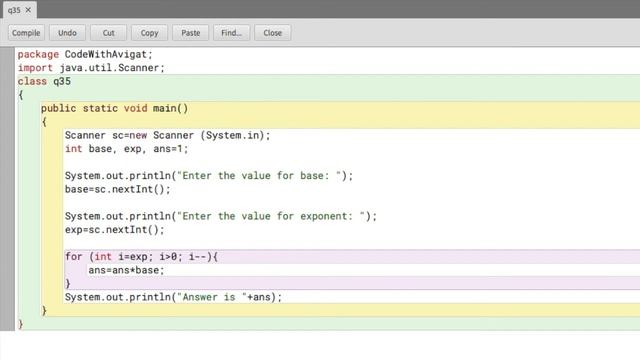Click the Undo button
The width and height of the screenshot is (640, 360).
(x=67, y=33)
